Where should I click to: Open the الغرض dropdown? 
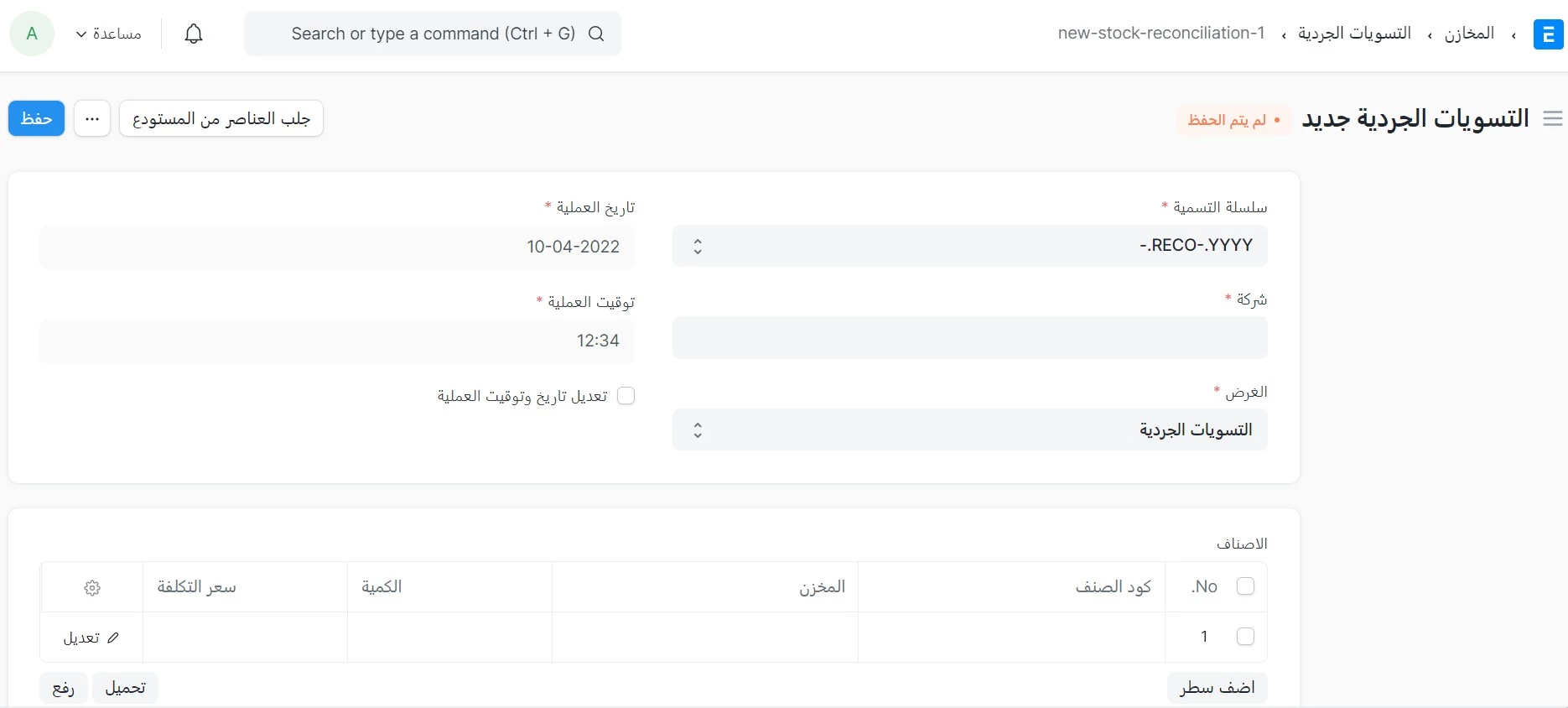click(x=970, y=430)
